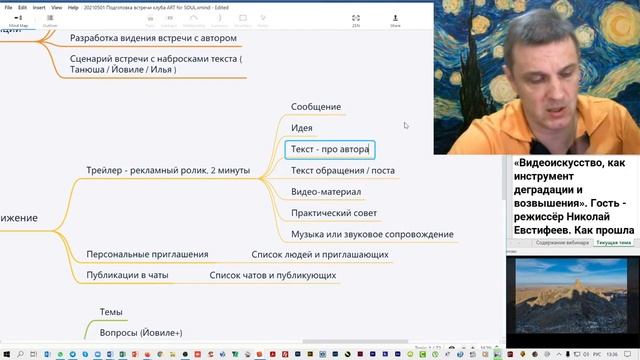Select 'Текст обращения / поста' topic
This screenshot has height=360, width=640.
[343, 171]
